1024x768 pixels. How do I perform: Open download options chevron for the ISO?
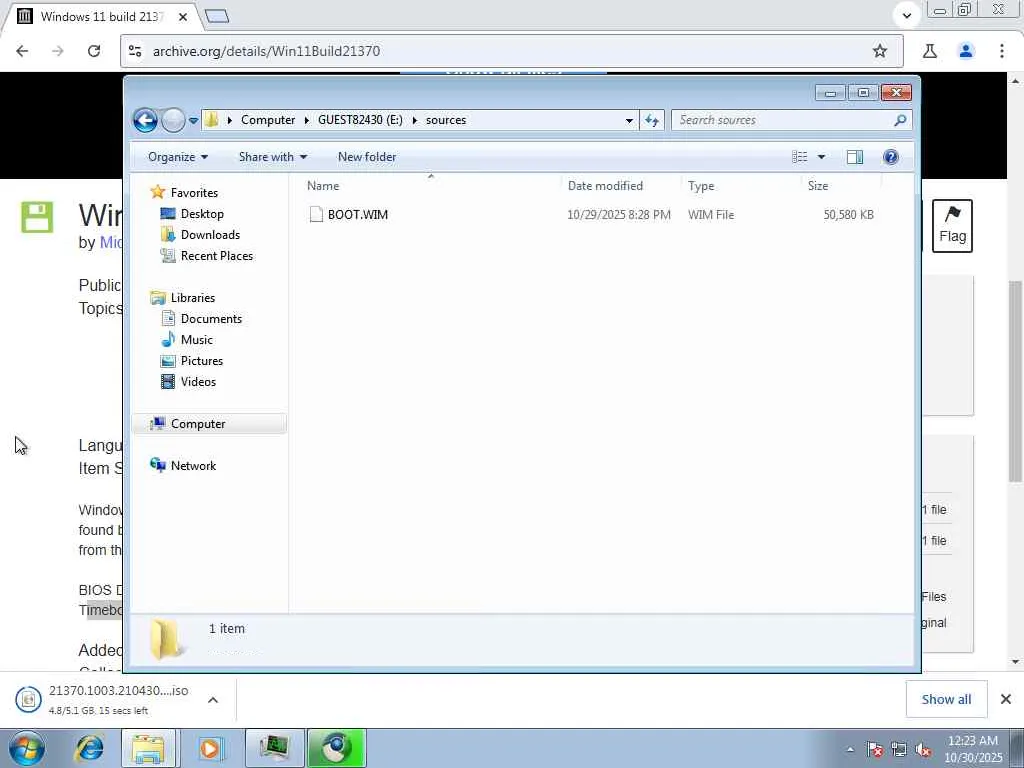coord(213,700)
